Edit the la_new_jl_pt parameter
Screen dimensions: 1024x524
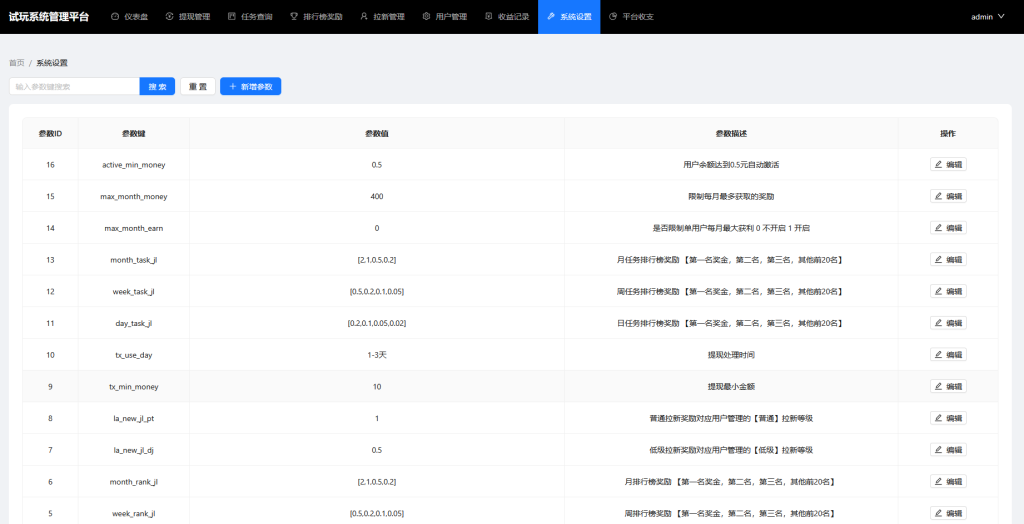pyautogui.click(x=948, y=418)
